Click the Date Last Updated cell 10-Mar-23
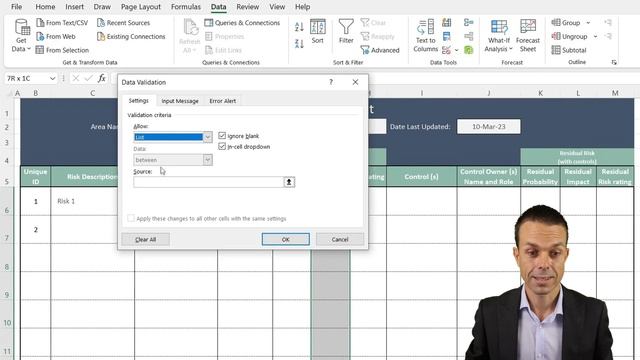Image resolution: width=640 pixels, height=360 pixels. [x=489, y=127]
